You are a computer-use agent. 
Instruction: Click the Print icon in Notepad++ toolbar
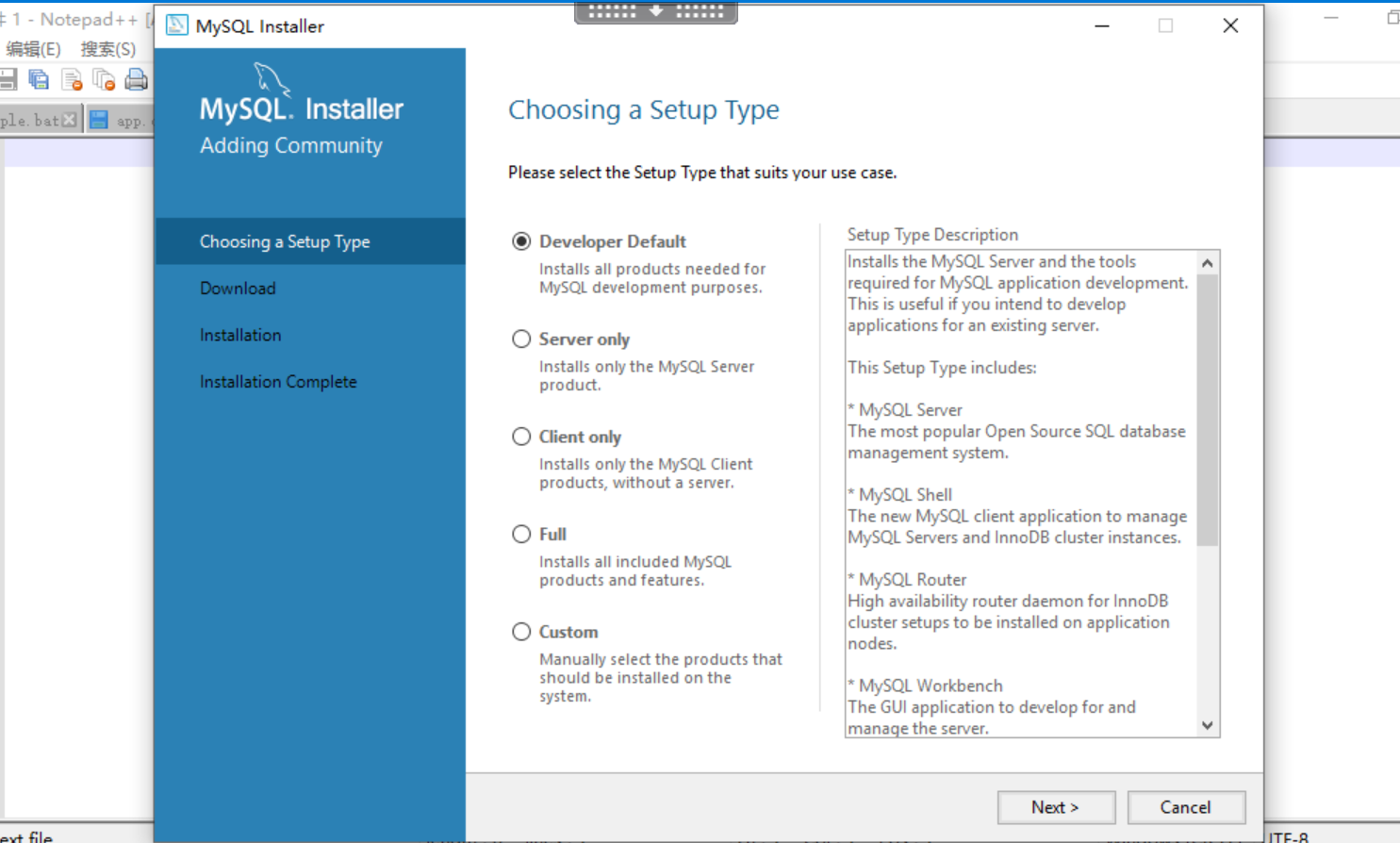click(x=137, y=80)
